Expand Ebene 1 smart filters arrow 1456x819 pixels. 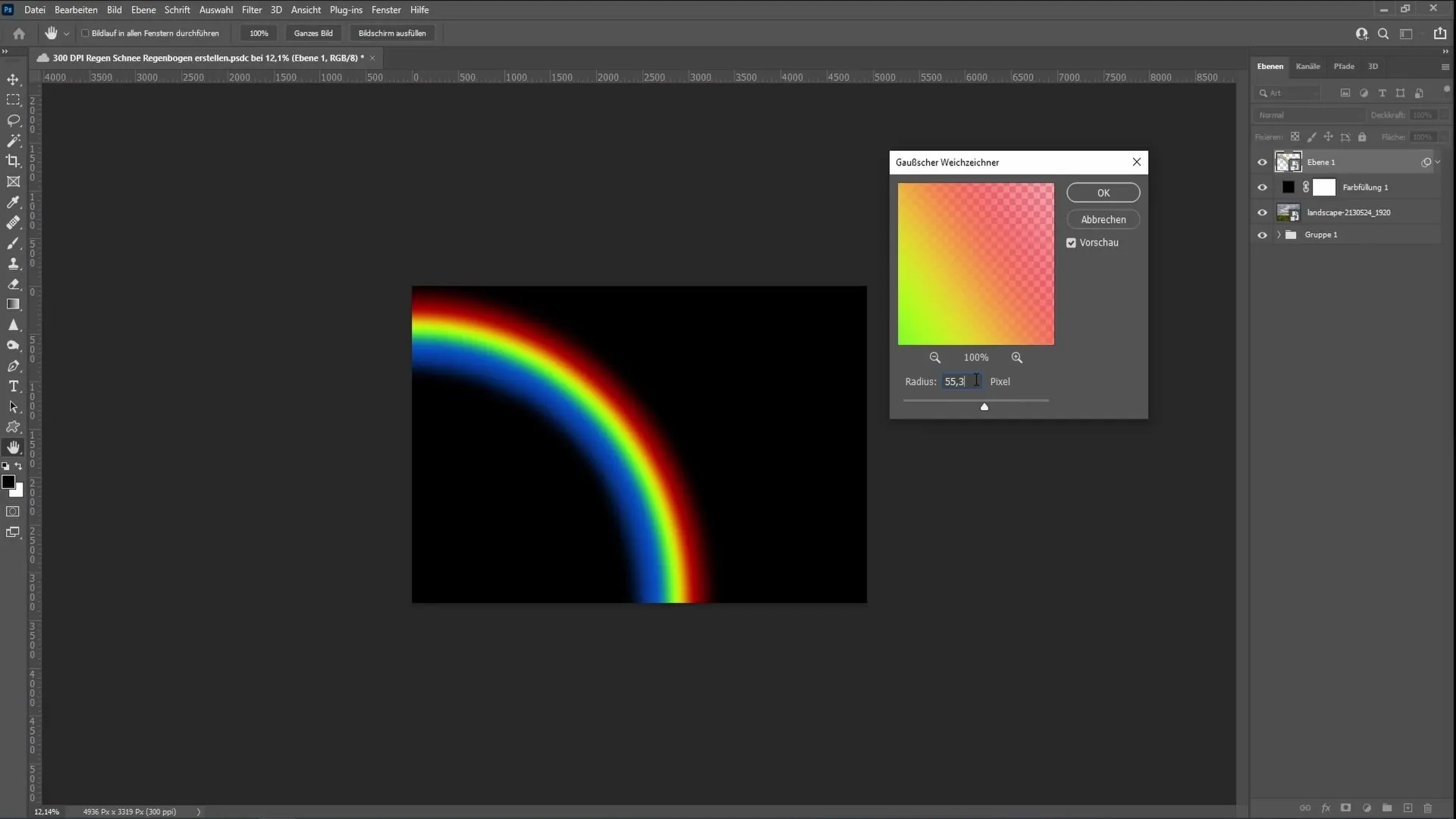tap(1438, 162)
